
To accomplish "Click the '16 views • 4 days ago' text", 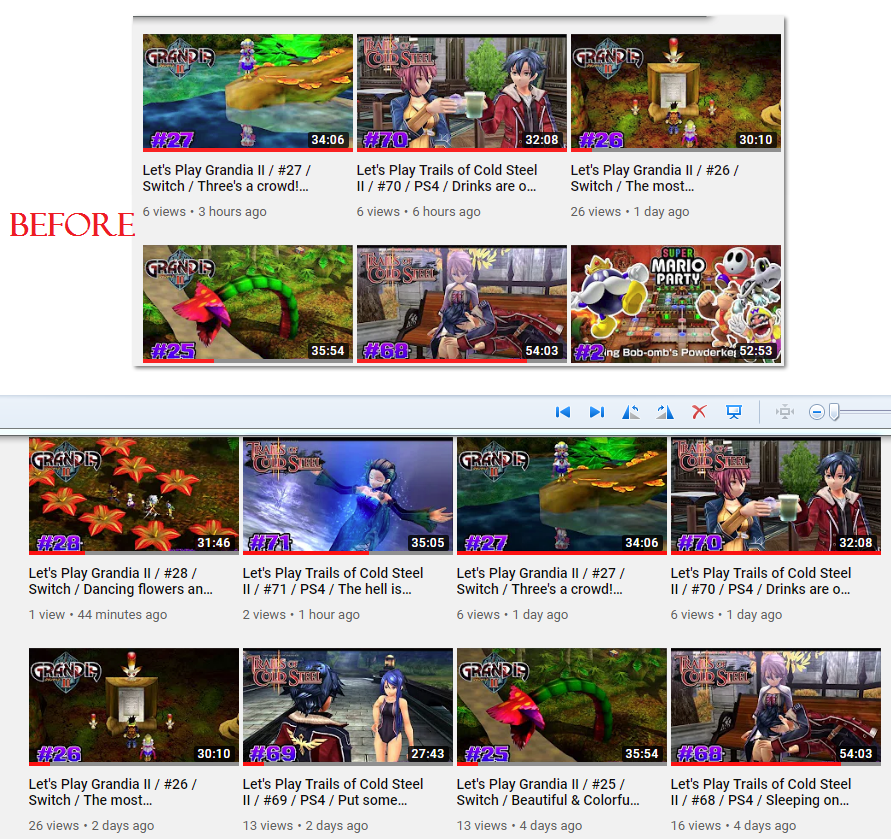I will click(x=733, y=825).
